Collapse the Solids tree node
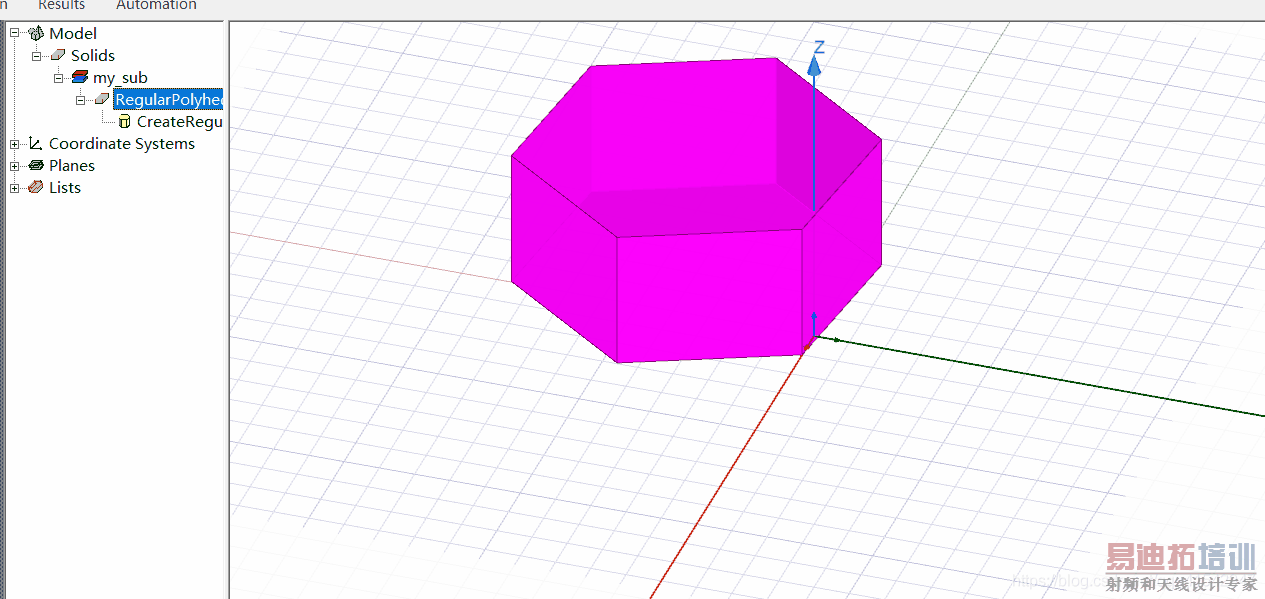Viewport: 1265px width, 599px height. coord(37,55)
